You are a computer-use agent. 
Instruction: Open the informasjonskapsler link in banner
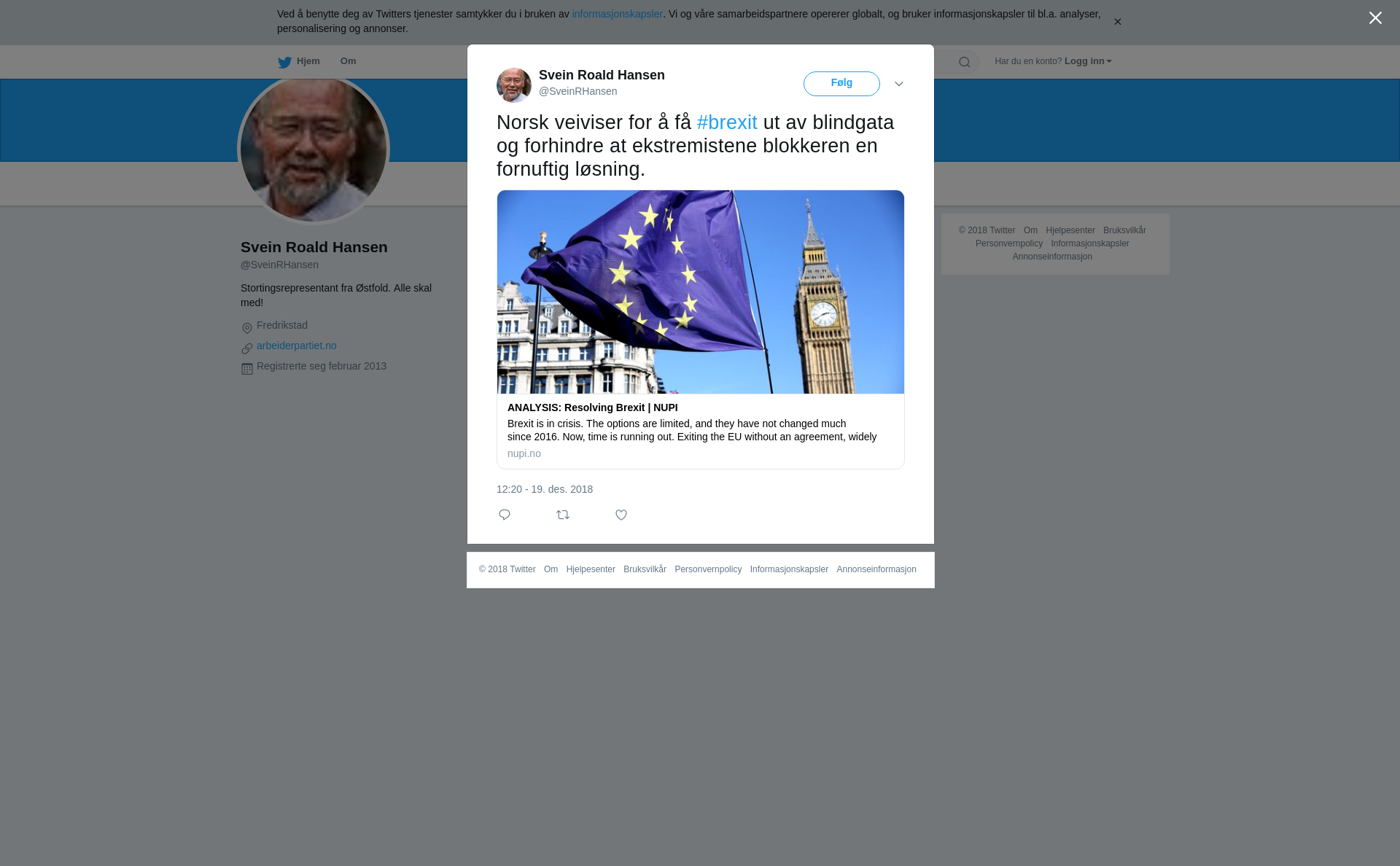[617, 14]
